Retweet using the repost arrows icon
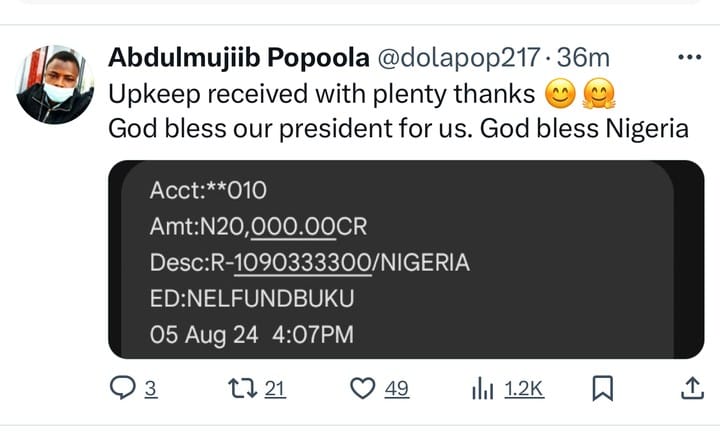This screenshot has height=431, width=720. 243,388
